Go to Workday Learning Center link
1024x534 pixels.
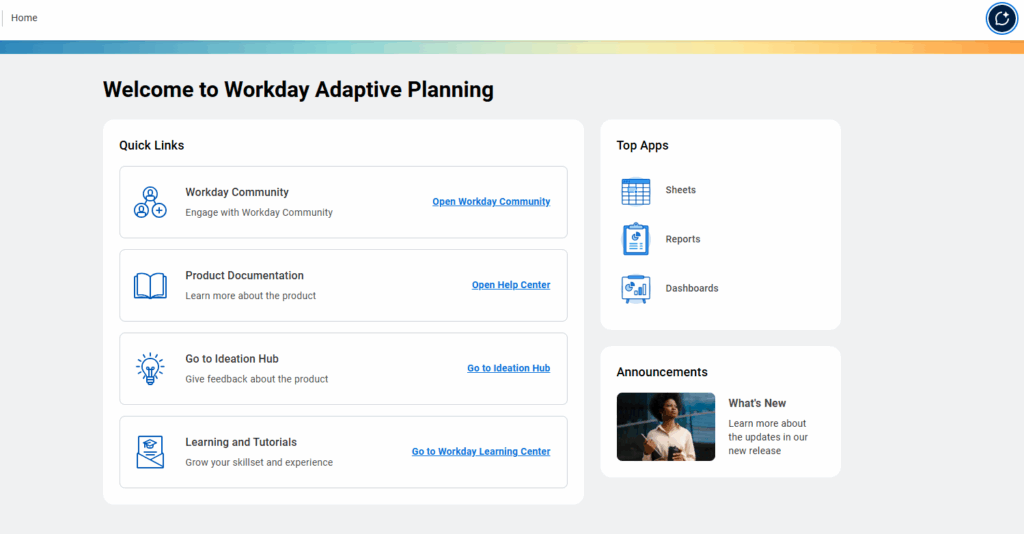point(481,452)
